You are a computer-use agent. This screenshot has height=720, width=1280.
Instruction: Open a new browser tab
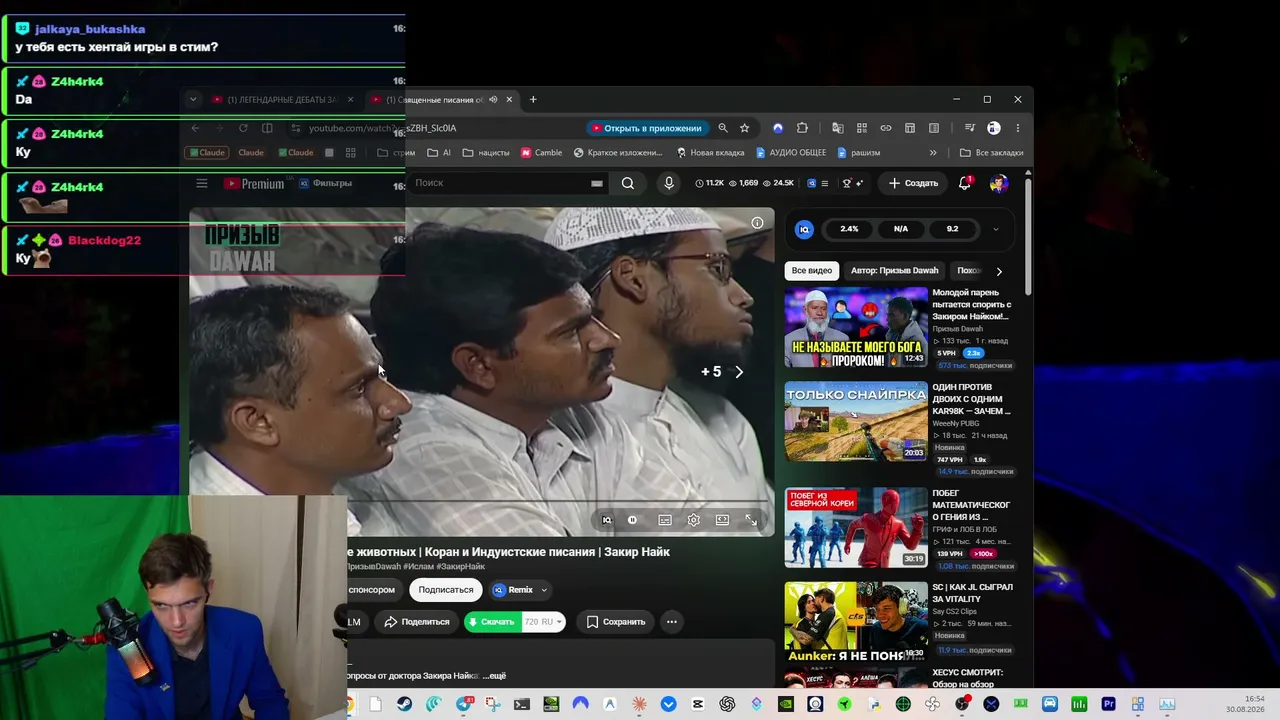[533, 100]
